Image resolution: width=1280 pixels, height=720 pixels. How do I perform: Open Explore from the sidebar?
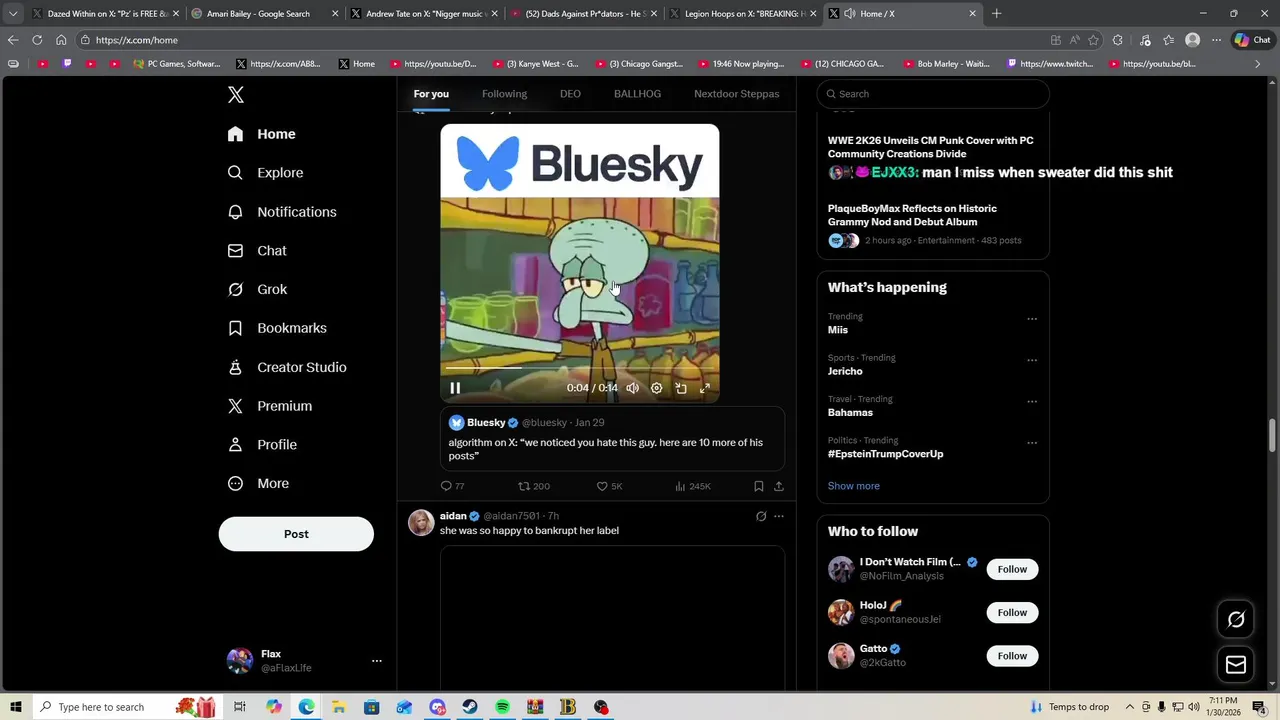[x=266, y=173]
